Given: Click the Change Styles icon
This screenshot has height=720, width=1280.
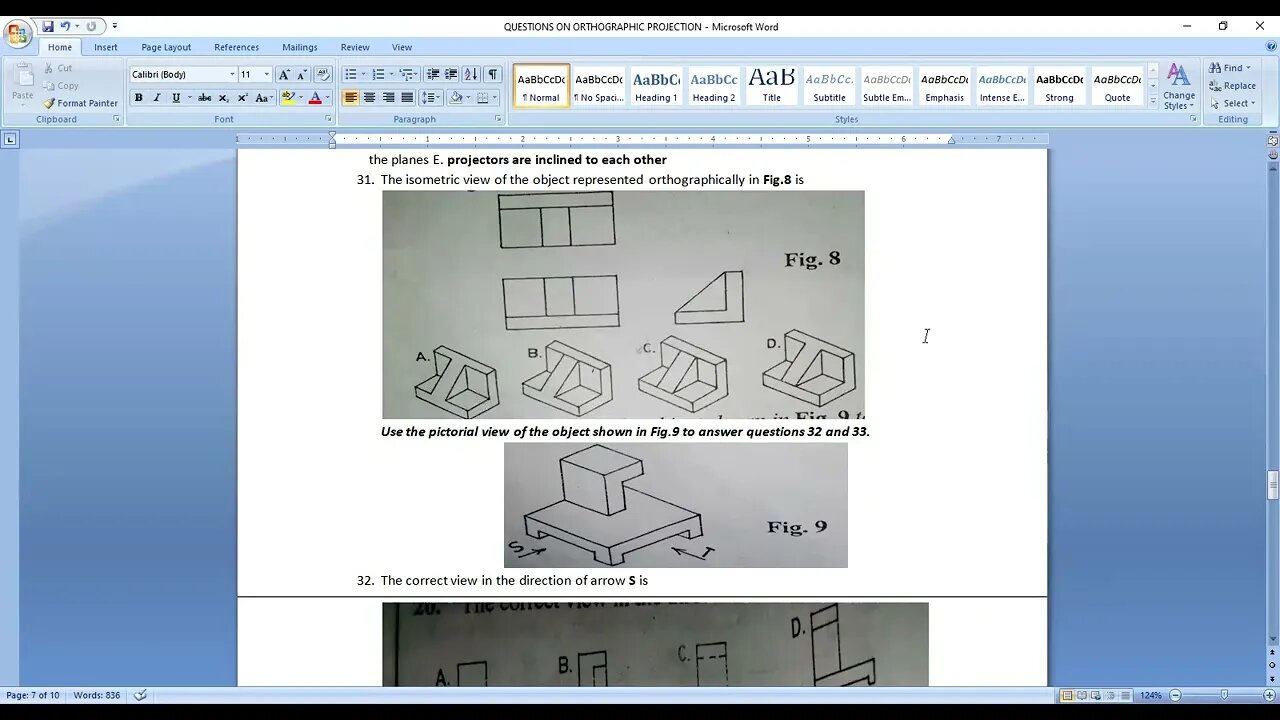Looking at the screenshot, I should [x=1179, y=87].
